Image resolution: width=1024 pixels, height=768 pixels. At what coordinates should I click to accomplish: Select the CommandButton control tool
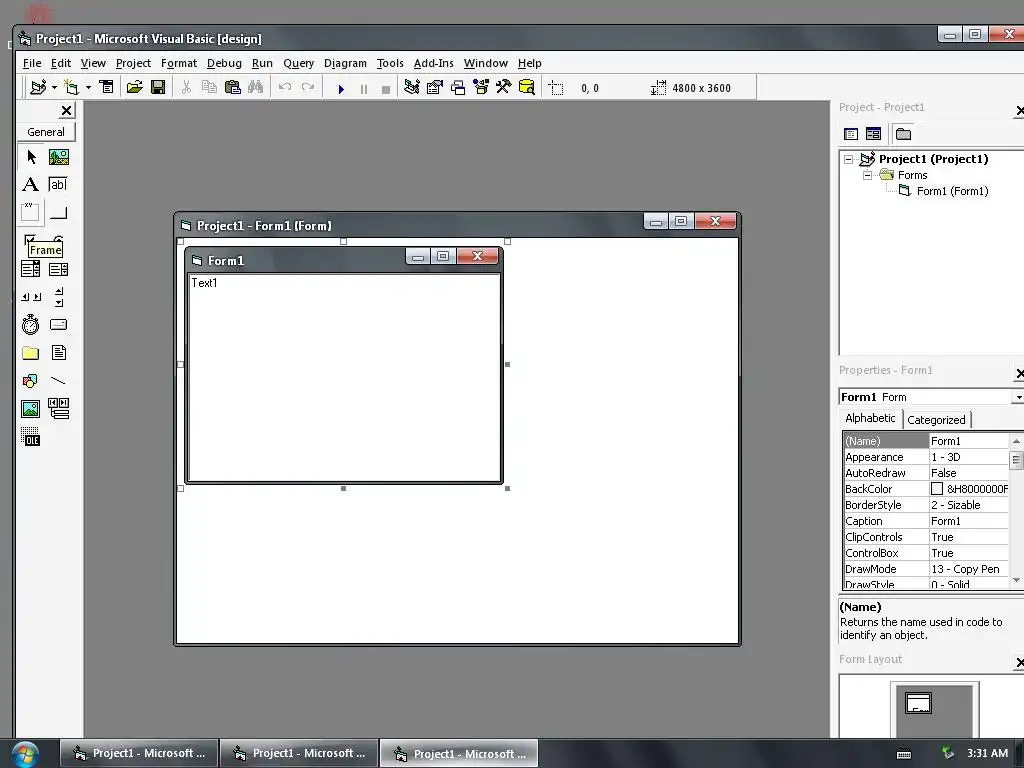coord(59,213)
